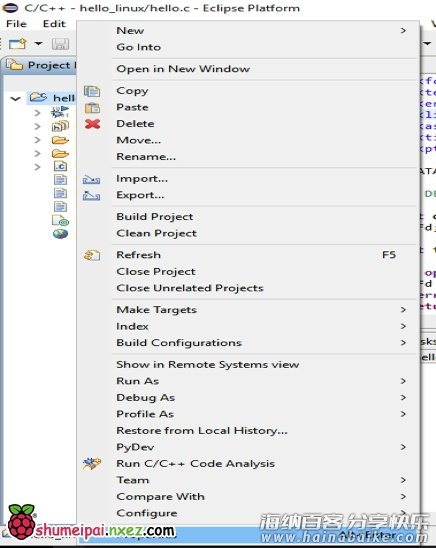Choose Refresh F5 entry
The width and height of the screenshot is (436, 548).
tap(248, 255)
